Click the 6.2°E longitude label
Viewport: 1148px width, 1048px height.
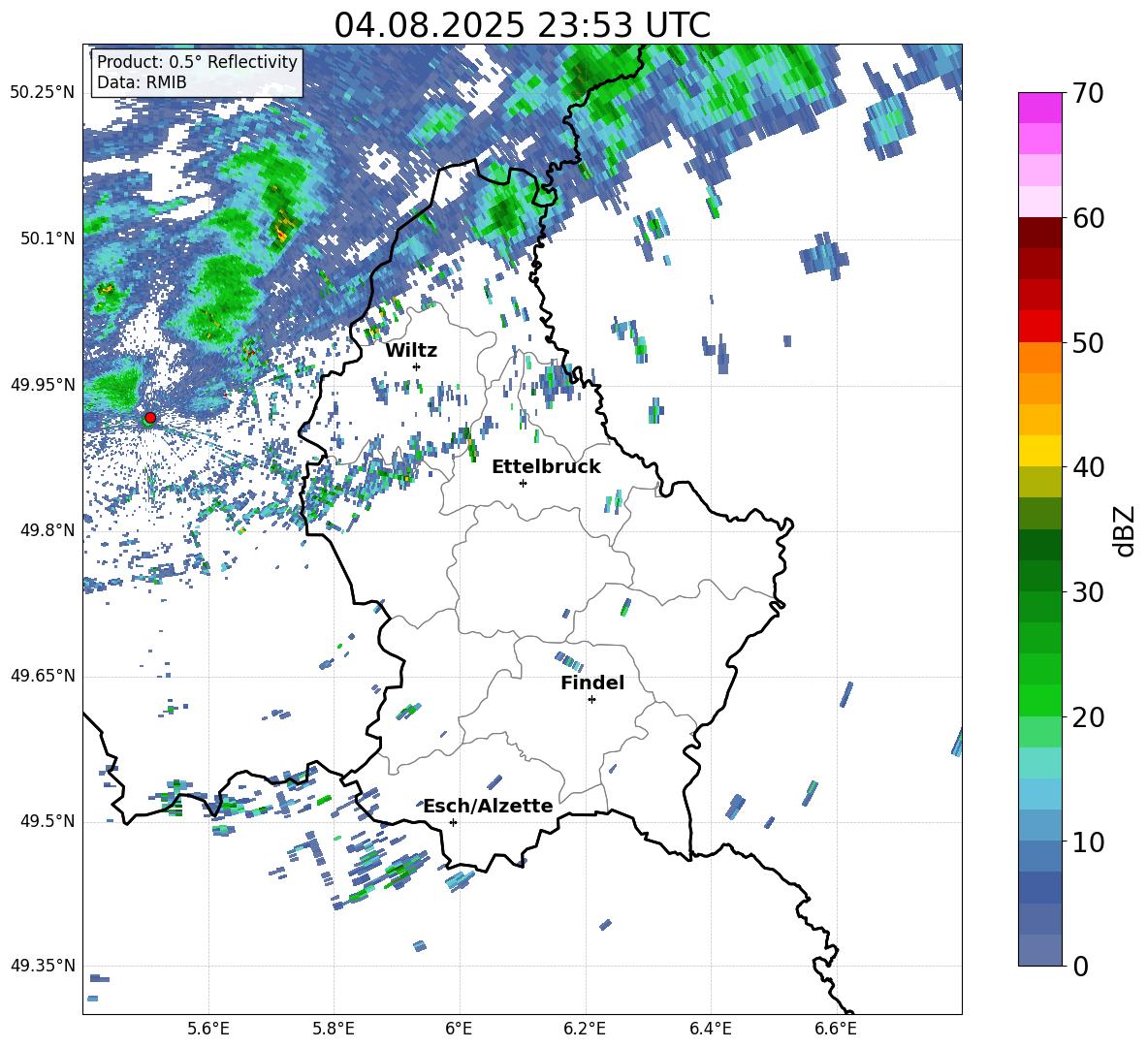[585, 1029]
